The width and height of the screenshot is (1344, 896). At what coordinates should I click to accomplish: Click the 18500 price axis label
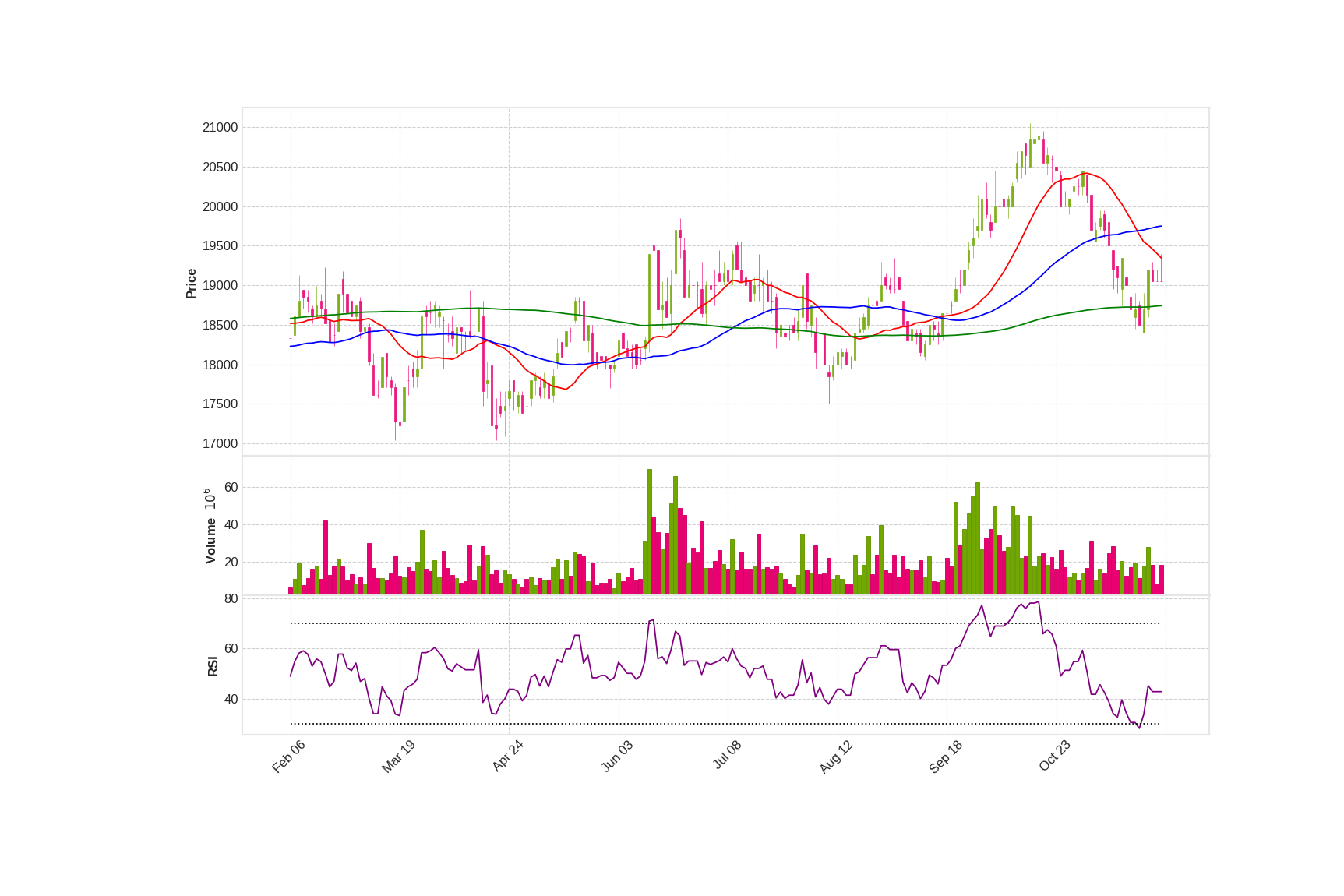point(220,326)
